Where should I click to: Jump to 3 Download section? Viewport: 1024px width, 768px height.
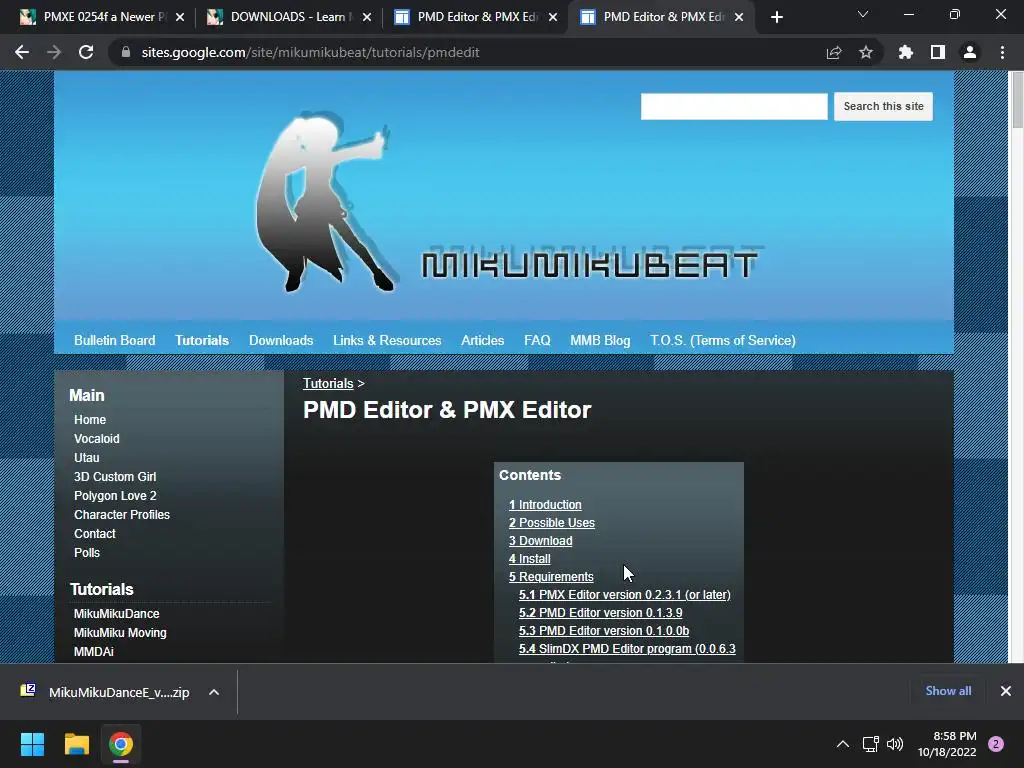[541, 541]
